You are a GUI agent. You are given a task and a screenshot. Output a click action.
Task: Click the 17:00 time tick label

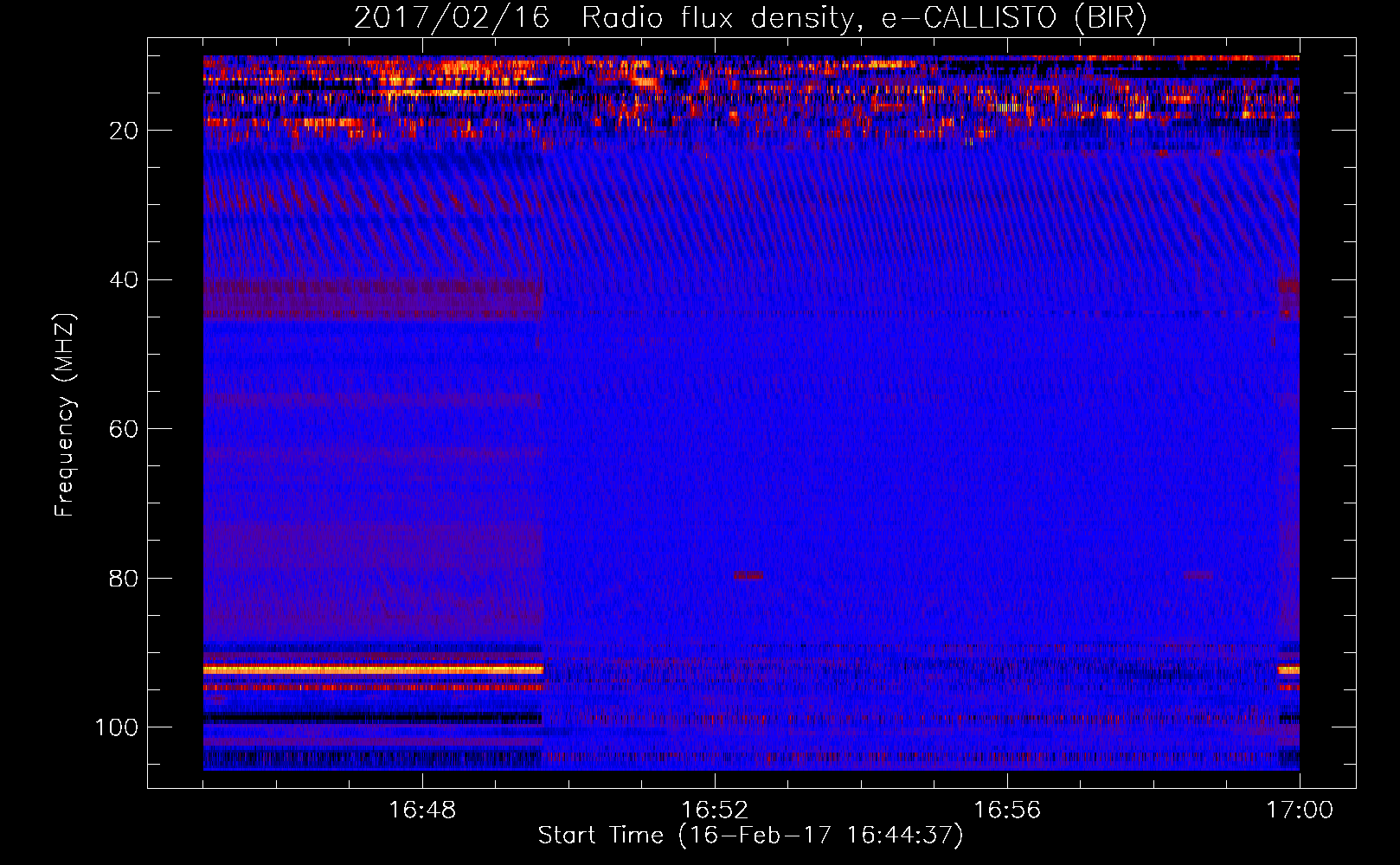(x=1300, y=811)
